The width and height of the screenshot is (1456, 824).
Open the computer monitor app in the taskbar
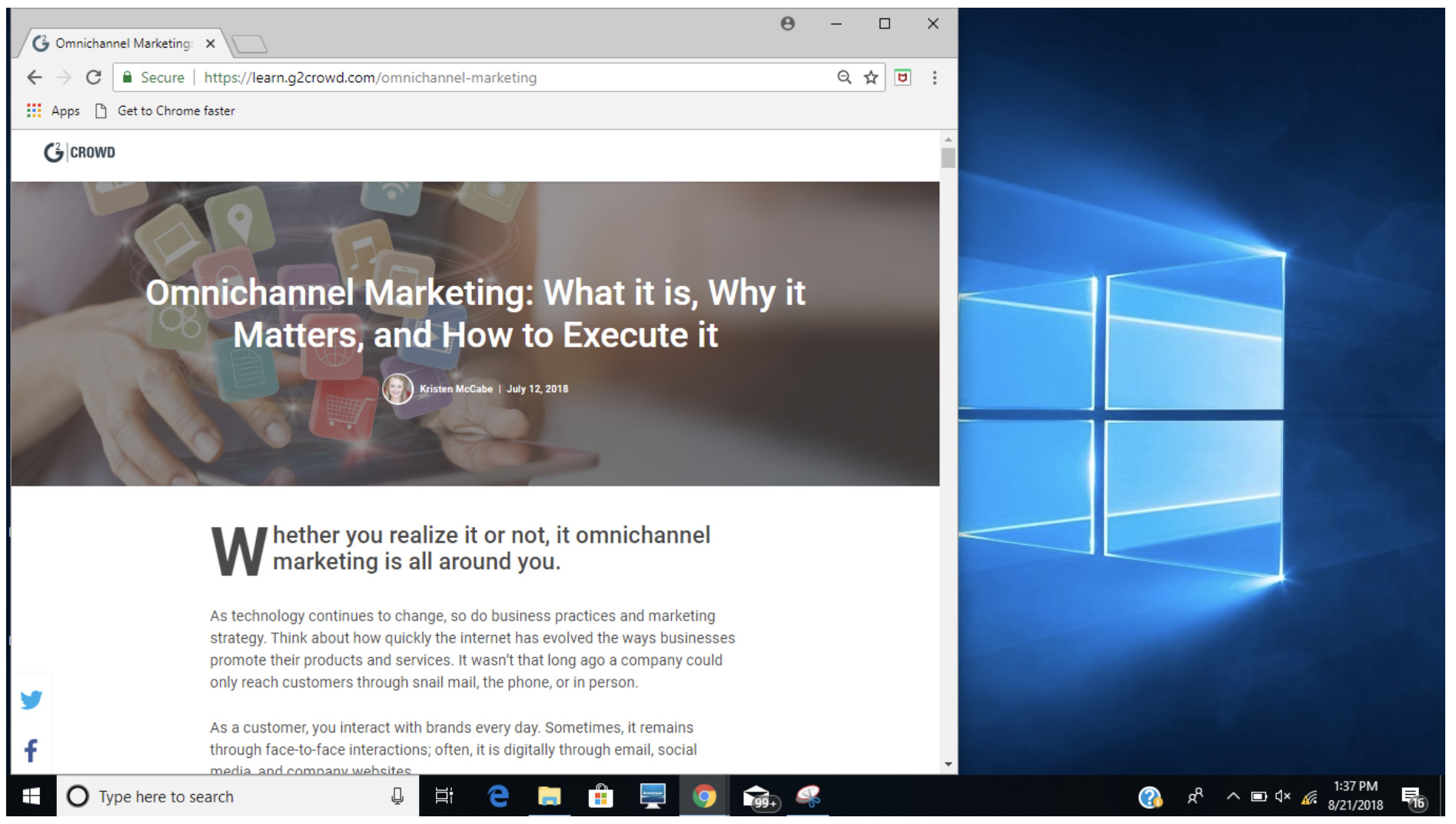(653, 796)
